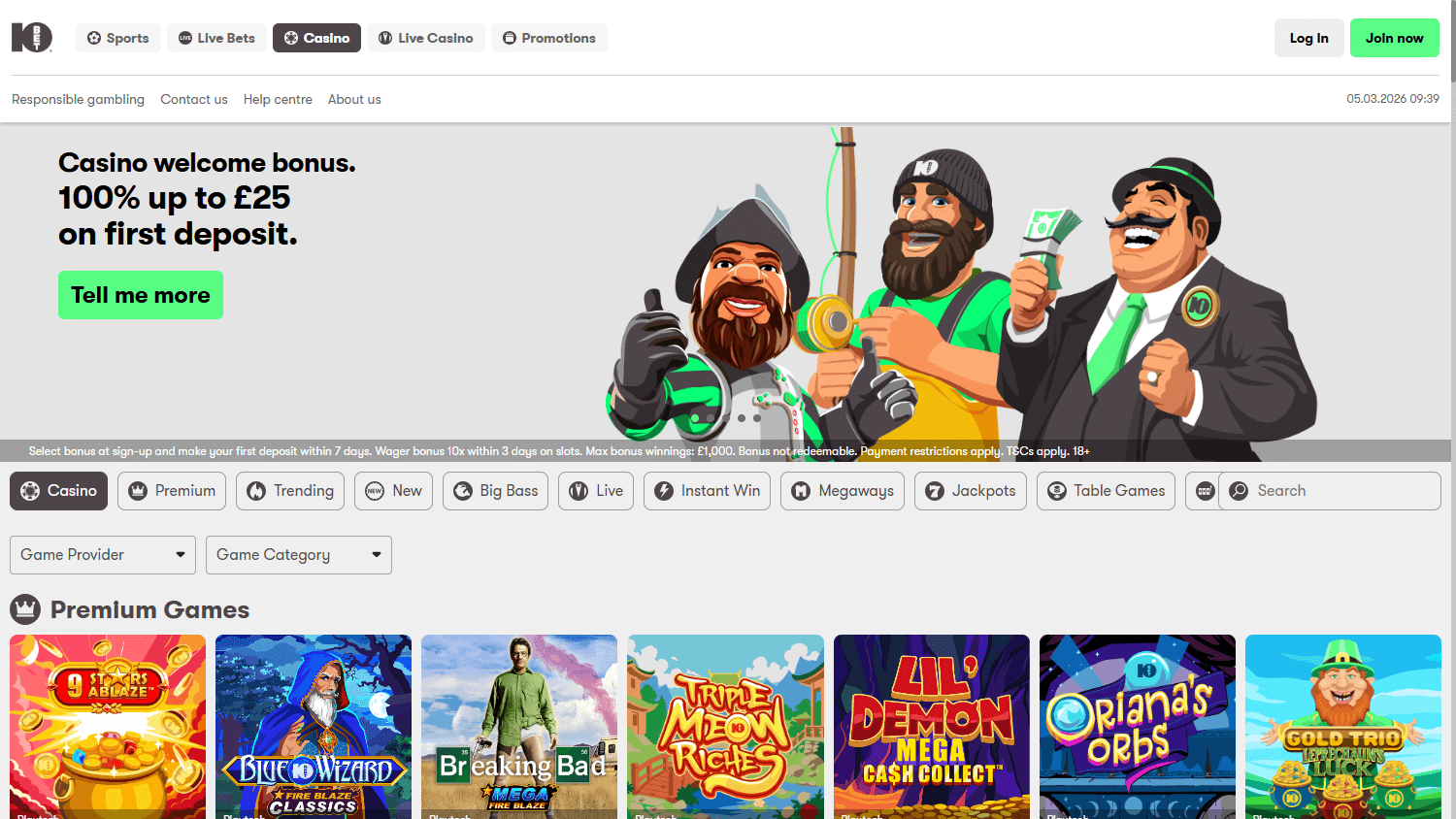Select the last carousel indicator dot
Viewport: 1456px width, 819px height.
coord(757,417)
